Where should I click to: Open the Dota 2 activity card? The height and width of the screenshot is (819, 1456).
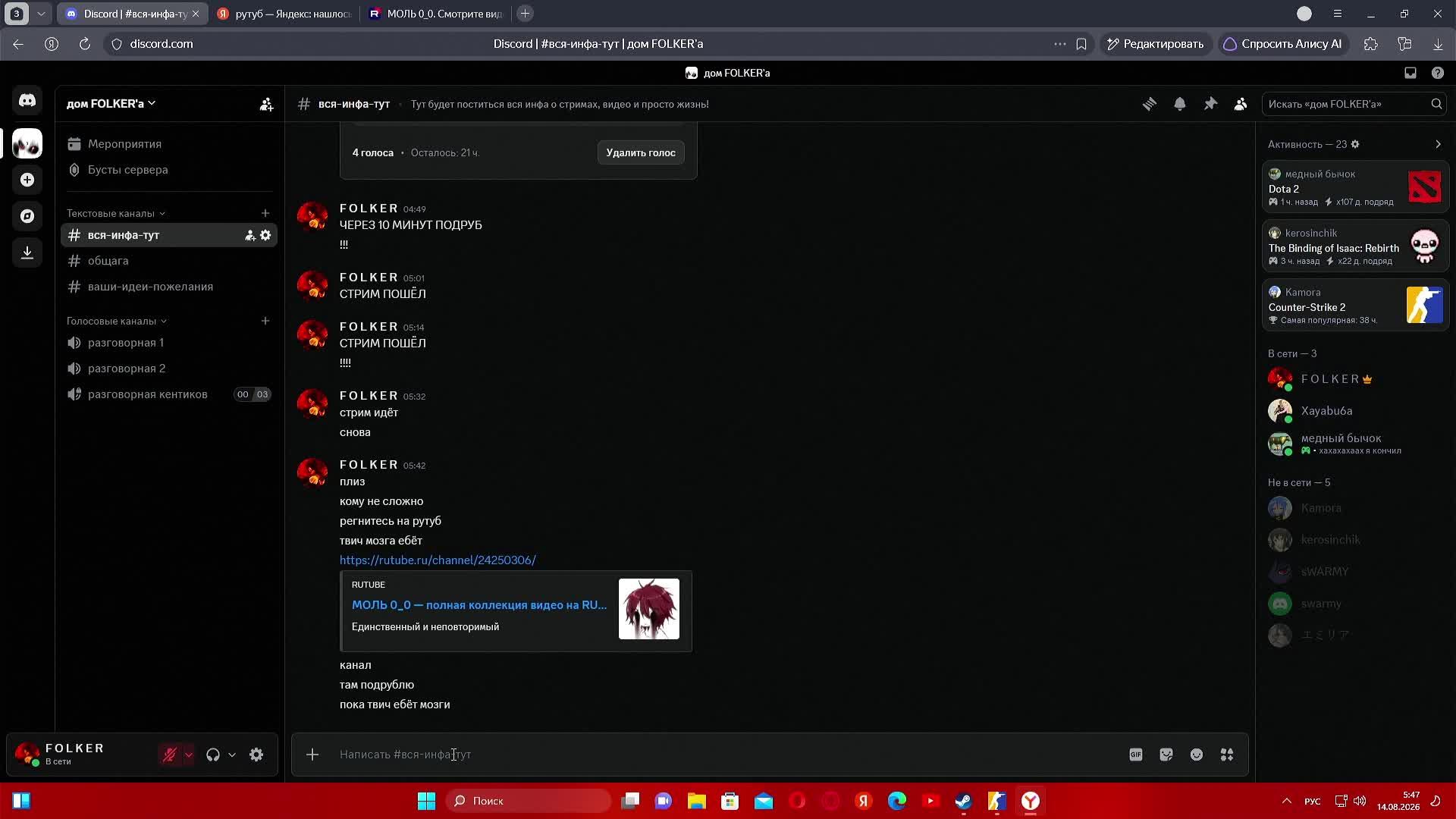1355,187
